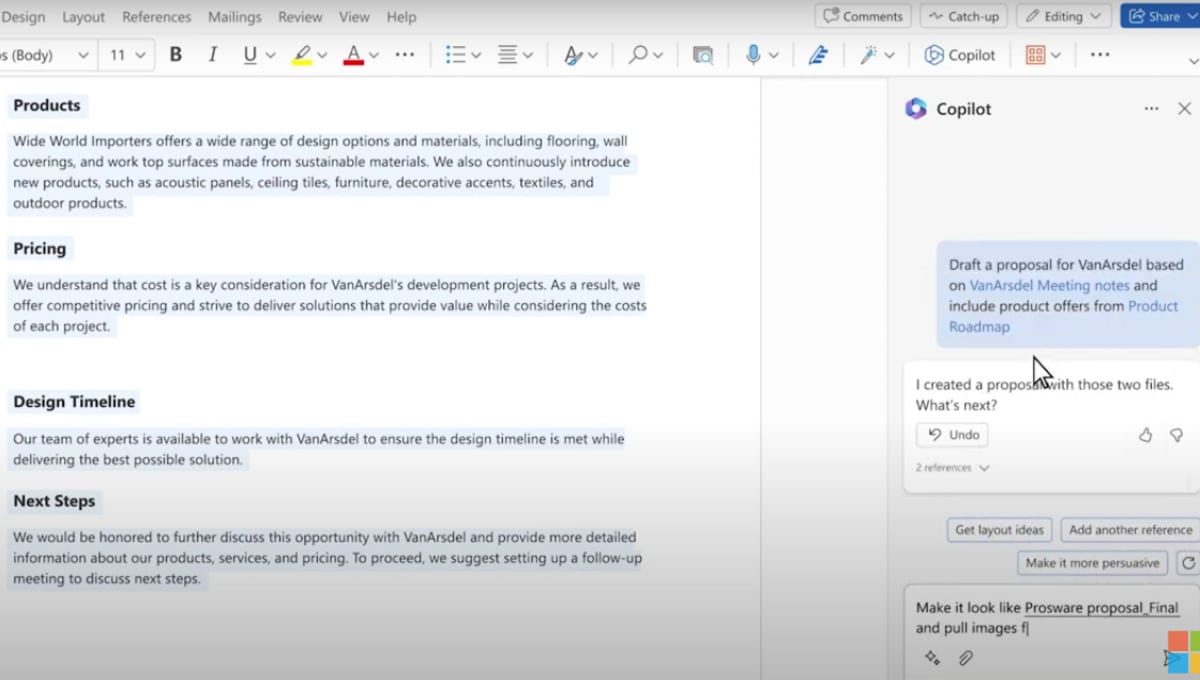1200x680 pixels.
Task: Click Make it more persuasive suggestion
Action: [1092, 563]
